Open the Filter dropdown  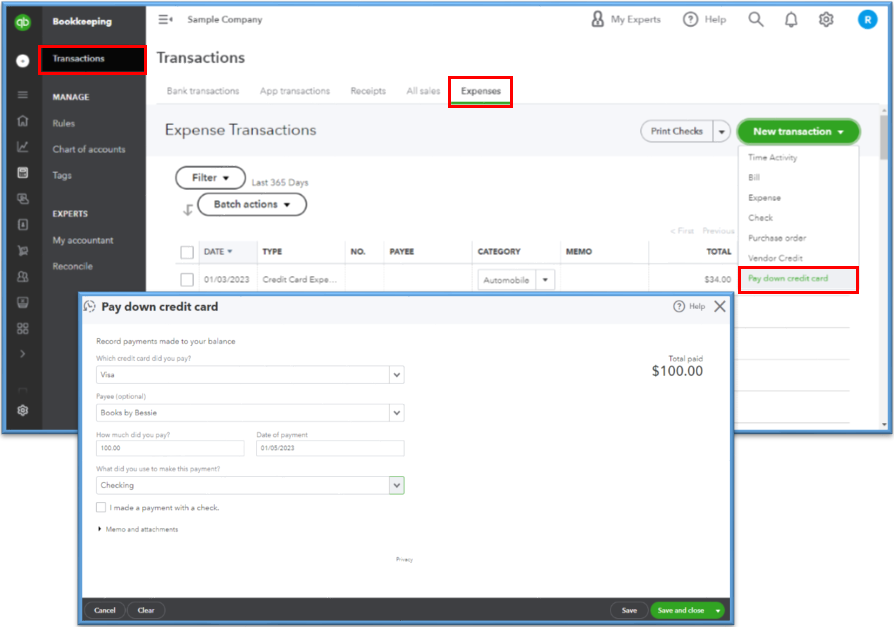[x=210, y=178]
